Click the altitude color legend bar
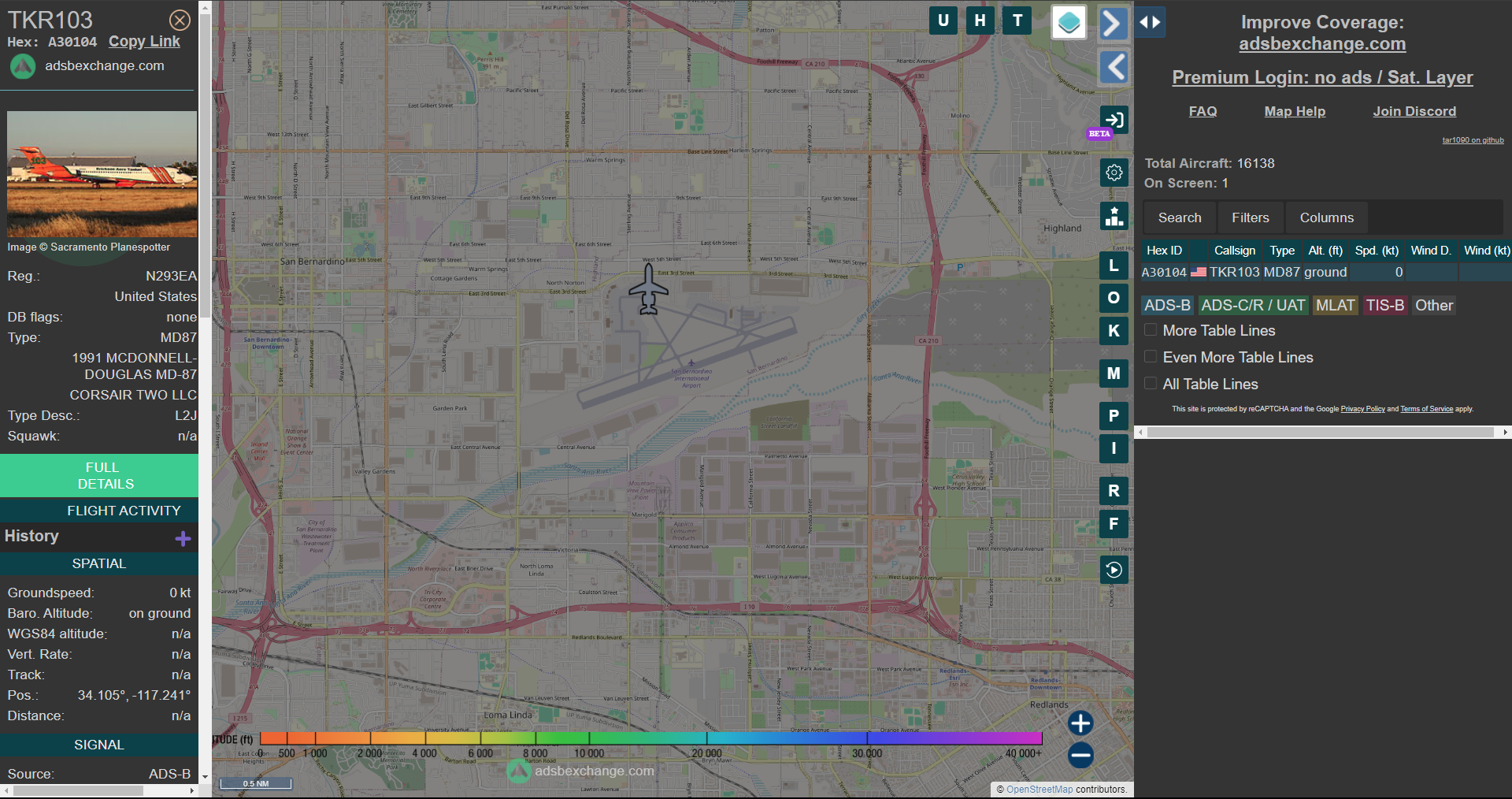 click(650, 738)
